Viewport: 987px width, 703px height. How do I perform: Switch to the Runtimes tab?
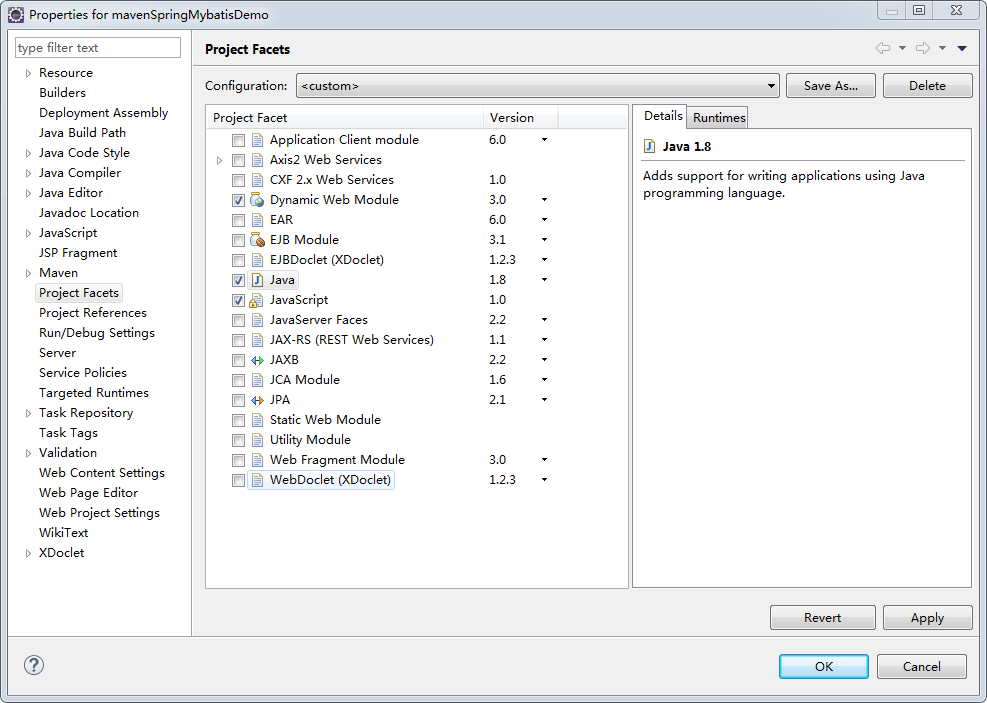[719, 118]
